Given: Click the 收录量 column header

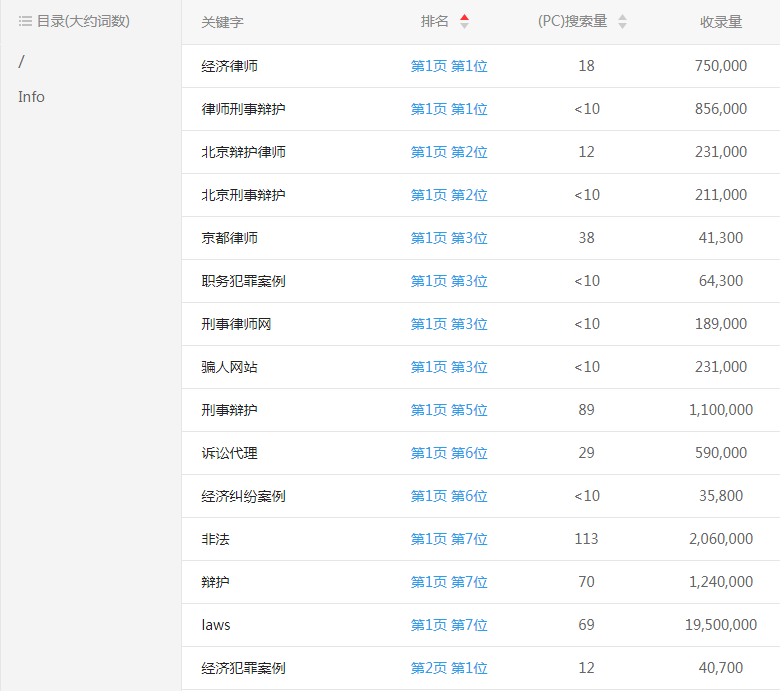Looking at the screenshot, I should [720, 21].
